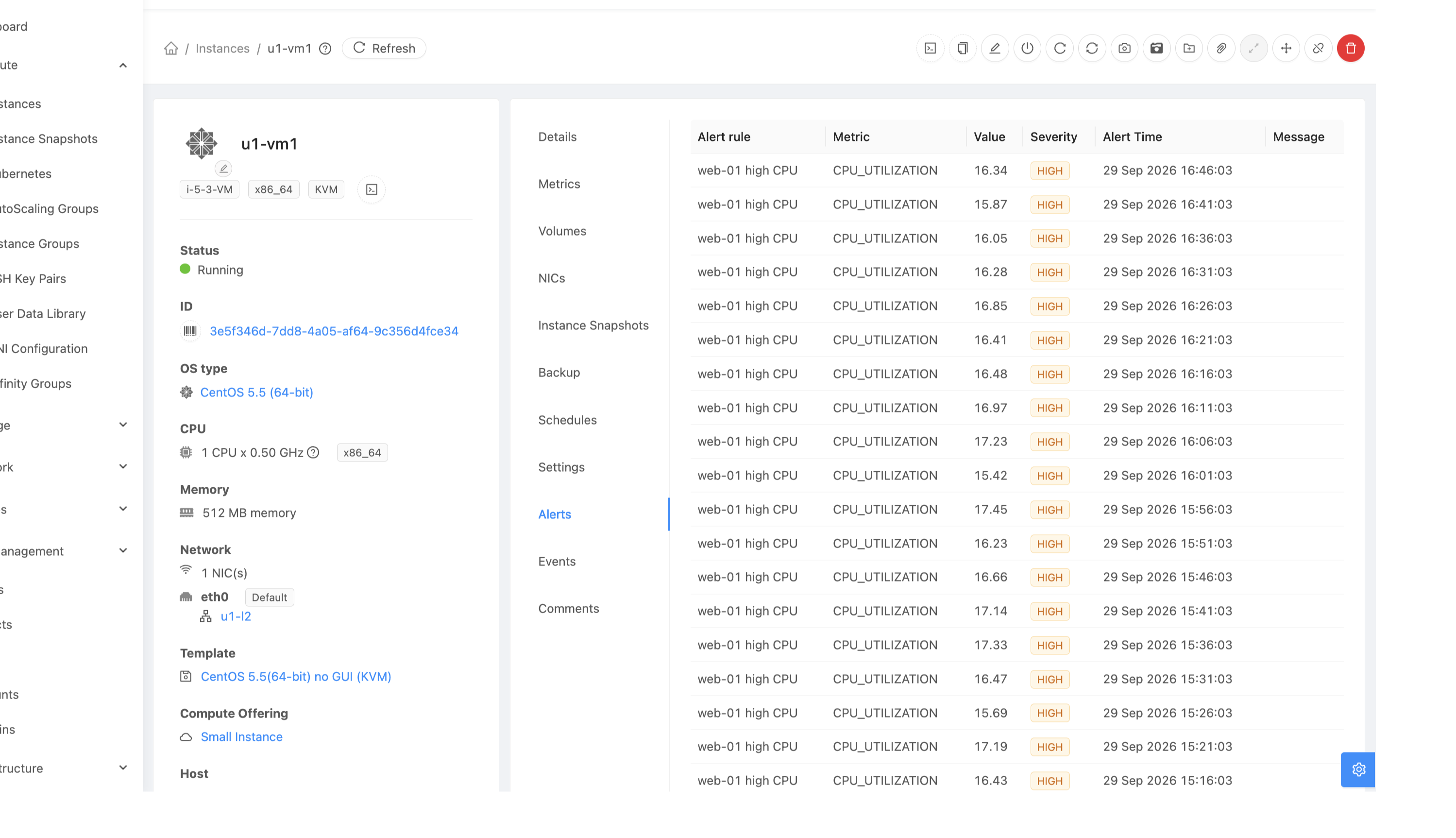Viewport: 1456px width, 838px height.
Task: Destroy the instance with the red trash button
Action: (x=1351, y=49)
